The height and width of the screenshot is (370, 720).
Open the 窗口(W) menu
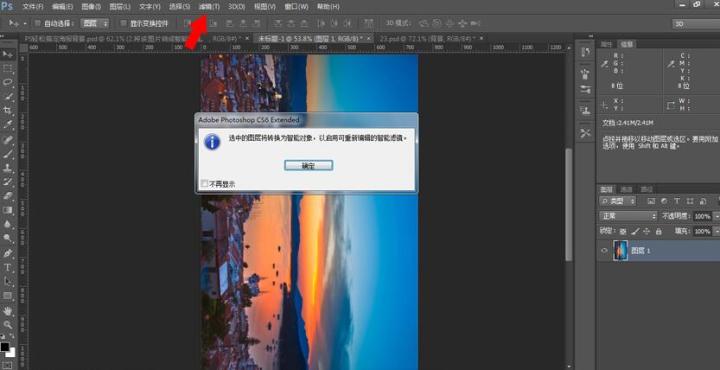[296, 7]
